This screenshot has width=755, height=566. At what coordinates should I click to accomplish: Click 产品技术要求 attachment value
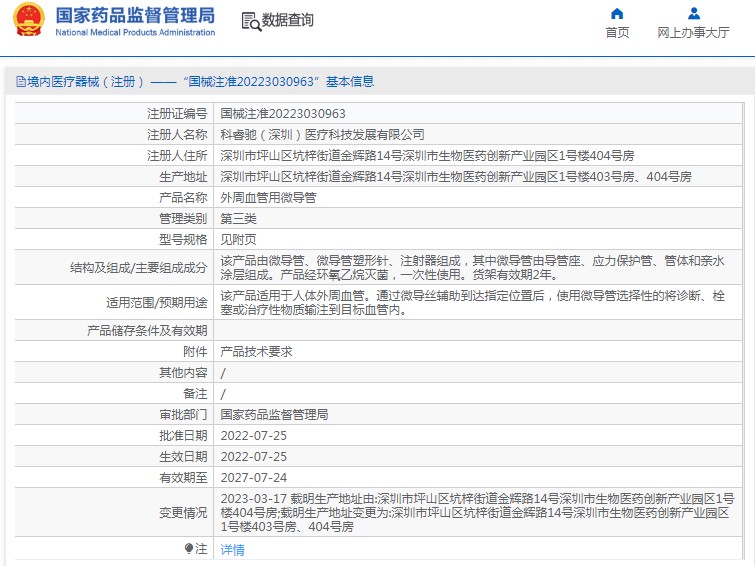257,352
